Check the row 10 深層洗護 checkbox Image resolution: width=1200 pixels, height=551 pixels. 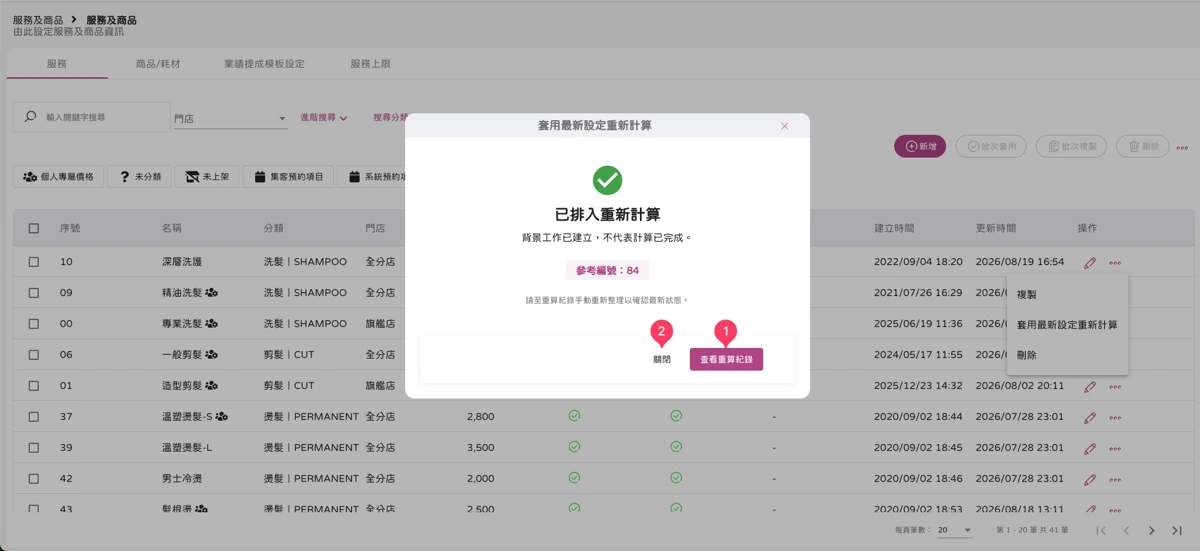34,262
